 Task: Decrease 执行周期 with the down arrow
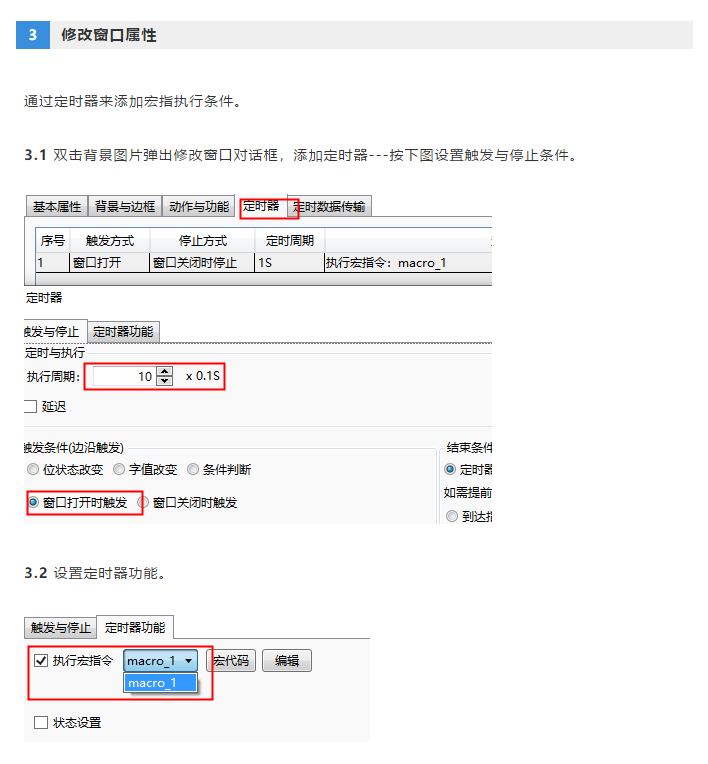click(x=165, y=382)
